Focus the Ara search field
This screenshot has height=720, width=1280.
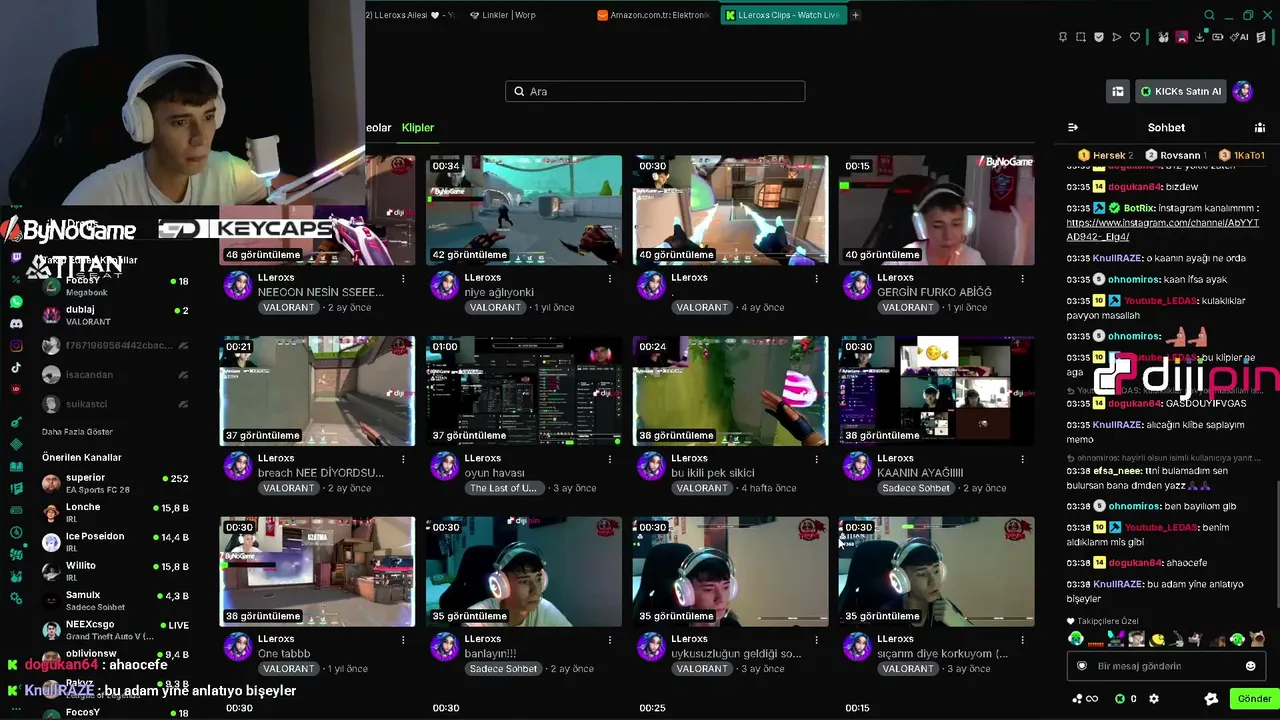click(x=655, y=91)
